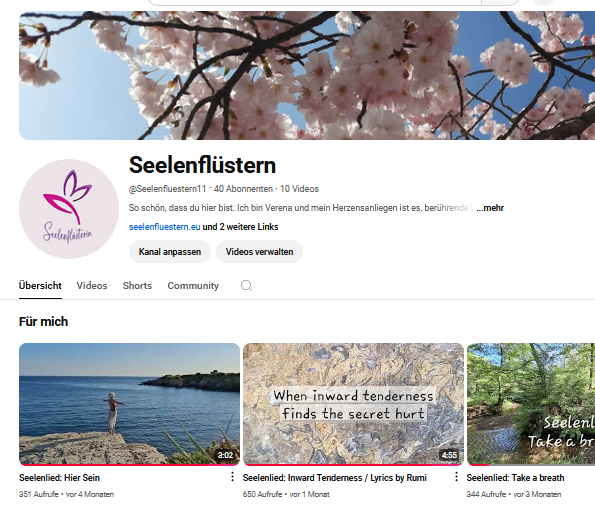Open options menu for Inward Tenderness video
The height and width of the screenshot is (516, 595).
tap(456, 477)
